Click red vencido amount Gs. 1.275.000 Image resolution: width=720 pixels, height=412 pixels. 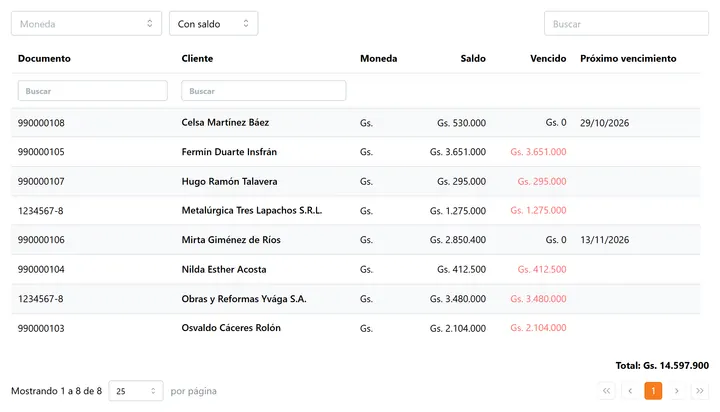click(x=538, y=210)
